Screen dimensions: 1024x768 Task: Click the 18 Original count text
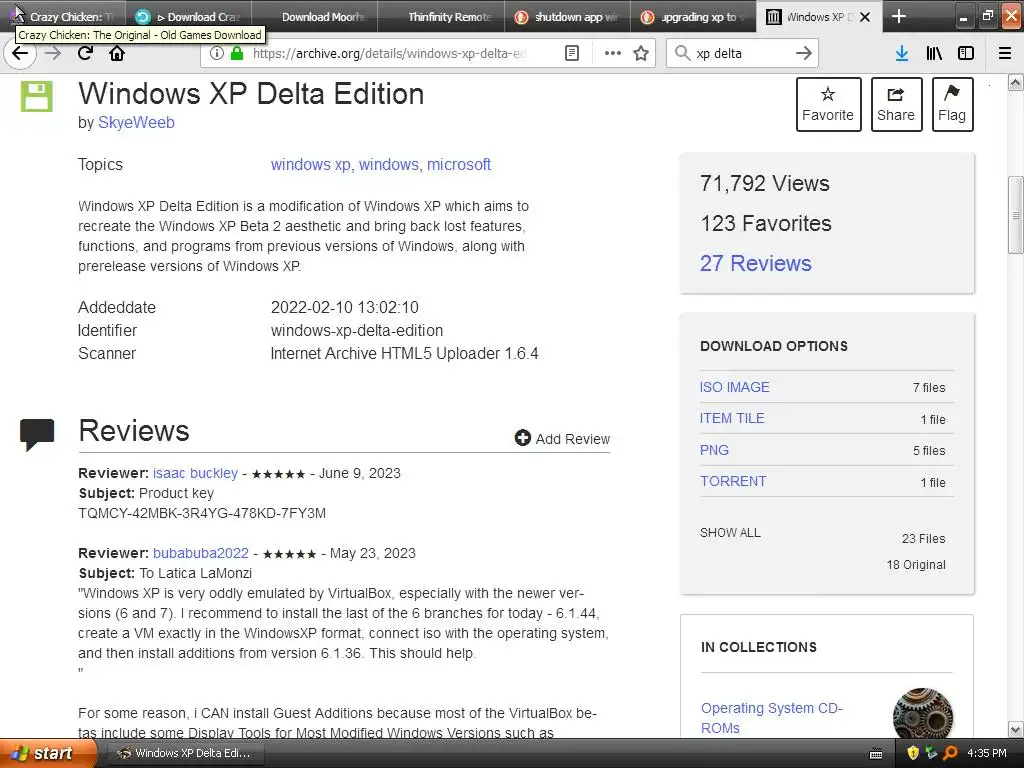coord(916,565)
